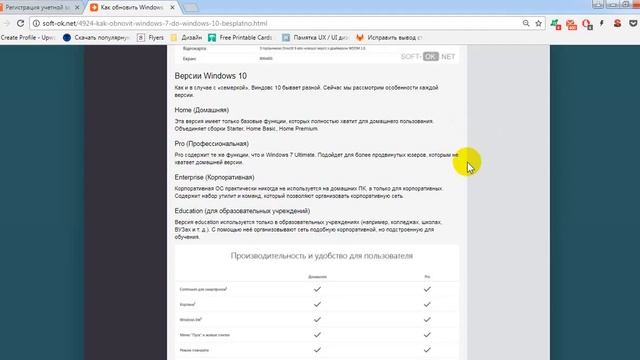
Task: Open the Create Profile - Upwork bookmark
Action: click(28, 38)
